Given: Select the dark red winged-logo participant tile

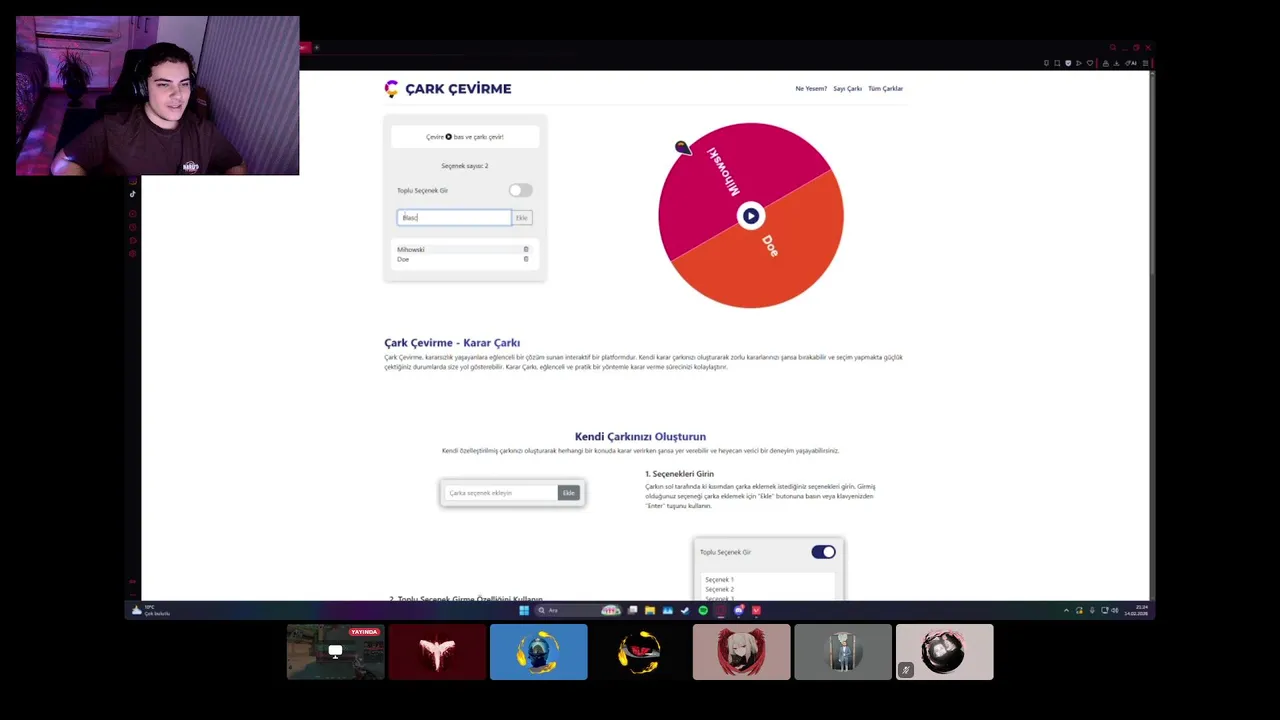Looking at the screenshot, I should pos(437,652).
